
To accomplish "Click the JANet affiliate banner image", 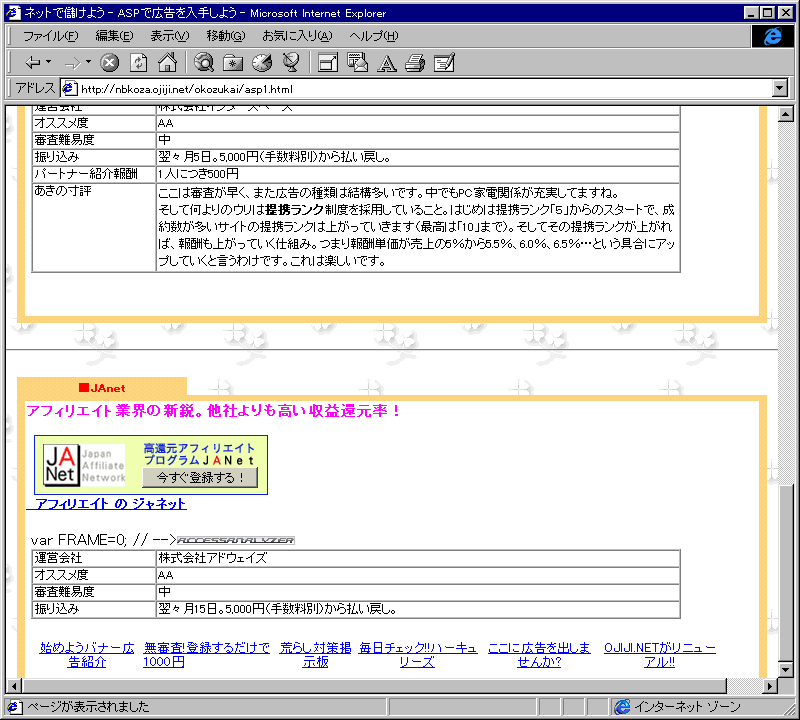I will (x=151, y=465).
